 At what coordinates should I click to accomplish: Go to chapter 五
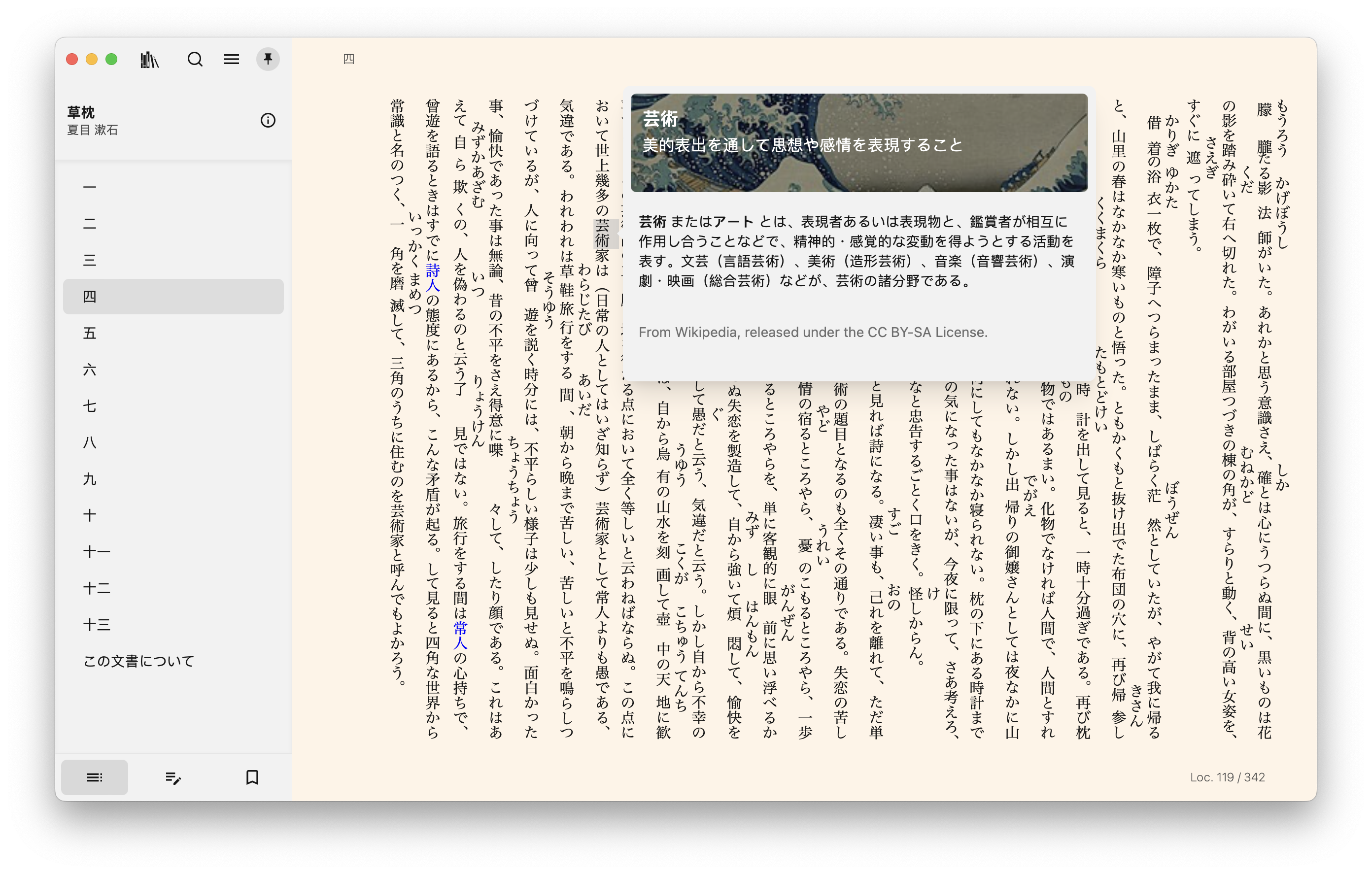coord(90,333)
